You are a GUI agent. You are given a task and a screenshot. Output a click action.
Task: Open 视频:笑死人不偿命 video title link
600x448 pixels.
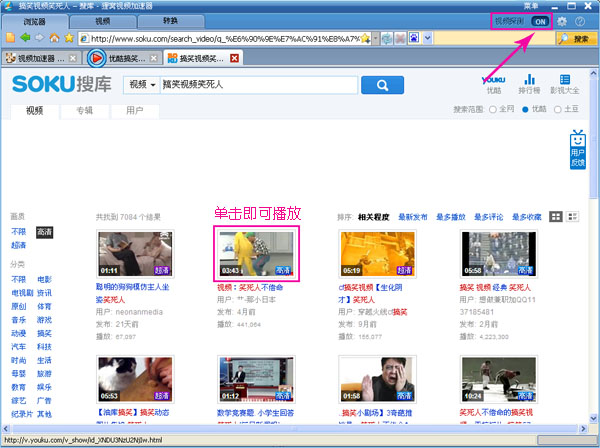(250, 288)
